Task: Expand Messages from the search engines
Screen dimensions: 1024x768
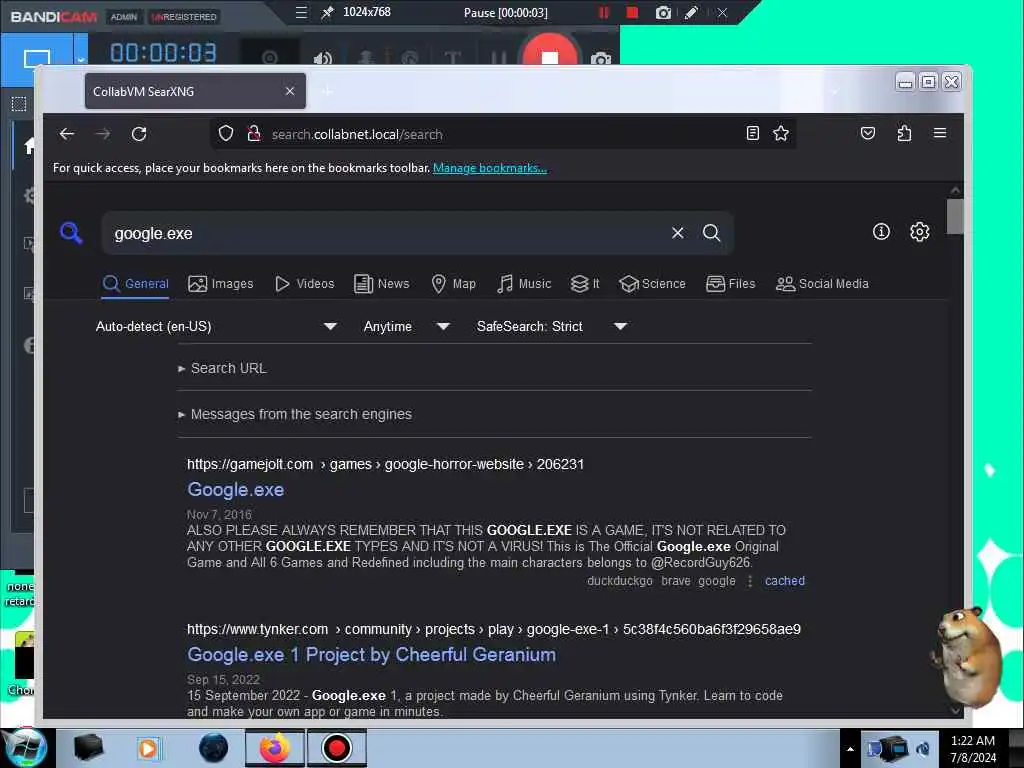Action: [295, 414]
